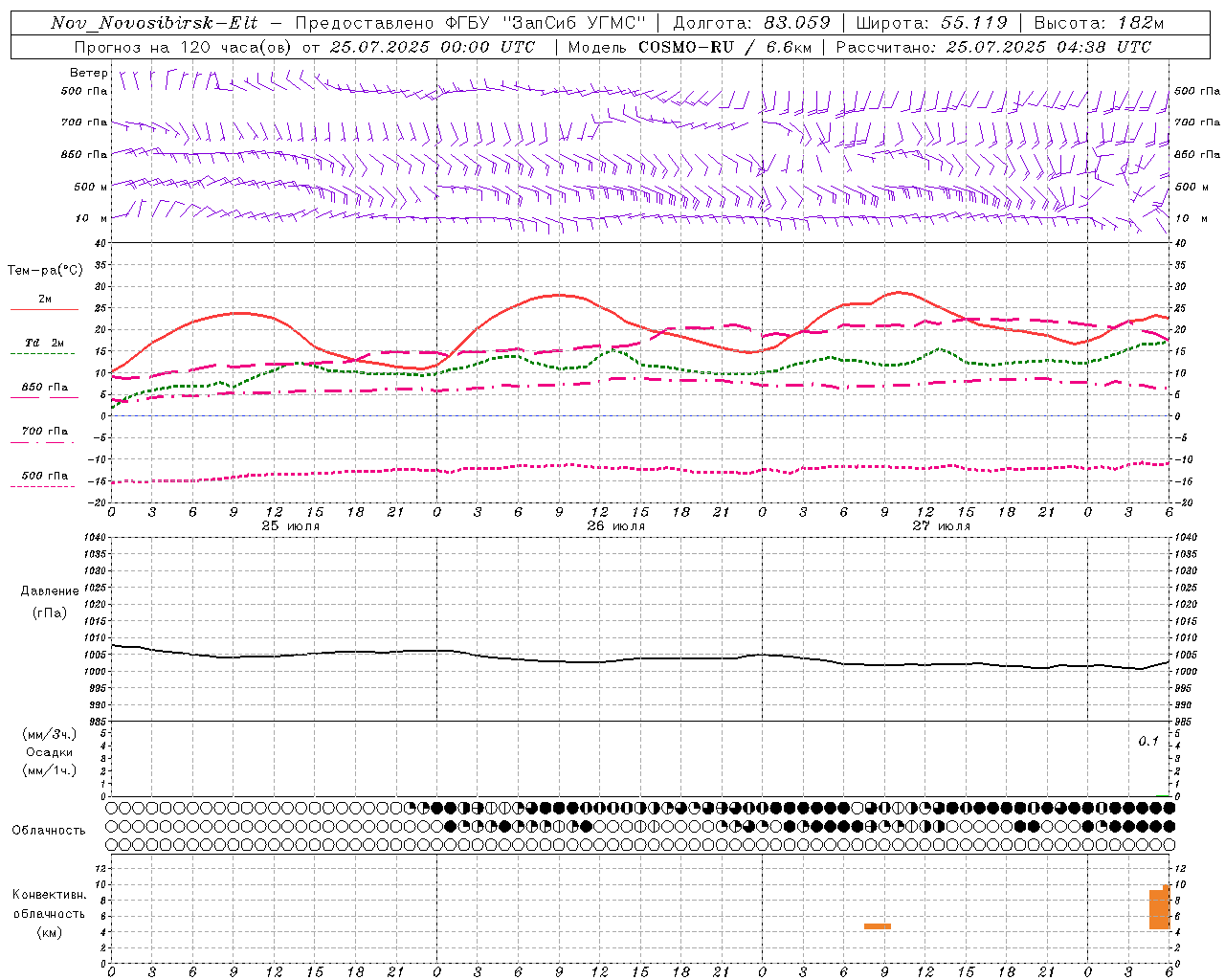This screenshot has height=980, width=1225.
Task: Click the Конвективн. облачность panel label
Action: click(50, 904)
